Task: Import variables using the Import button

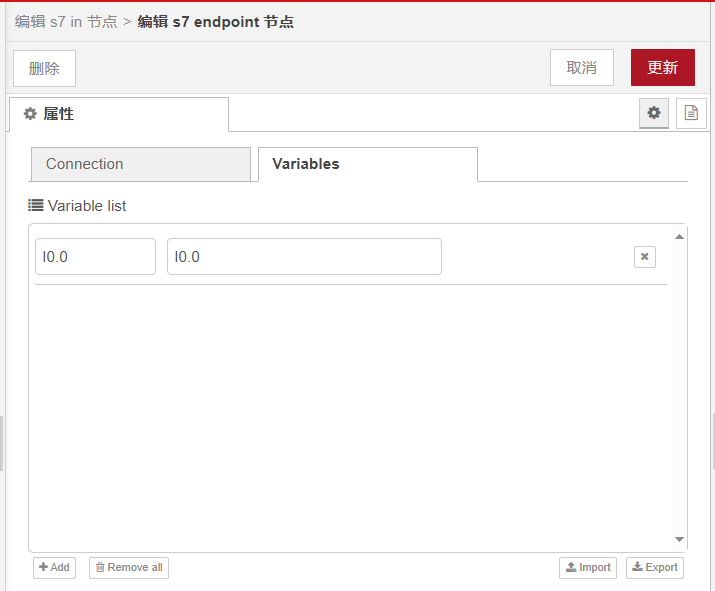Action: tap(588, 567)
